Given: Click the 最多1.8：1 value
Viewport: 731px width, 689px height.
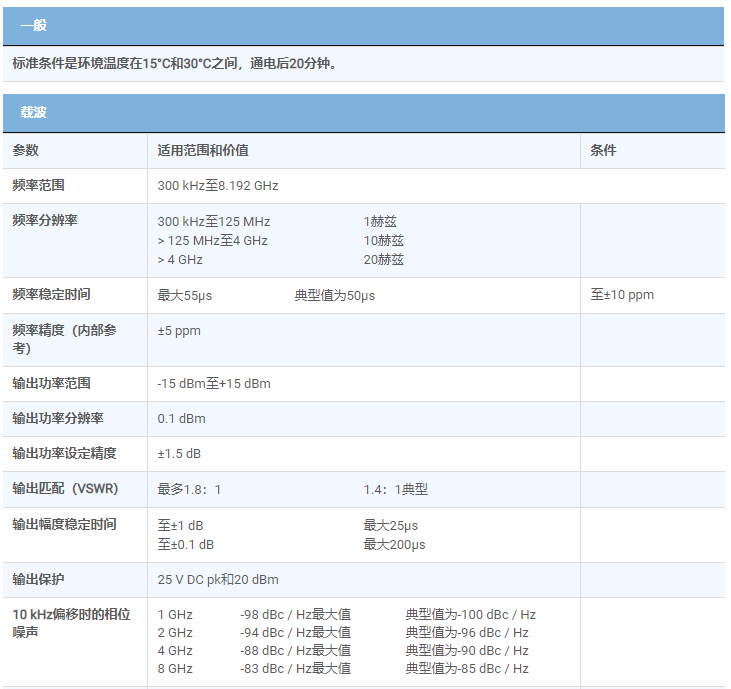Looking at the screenshot, I should click(x=189, y=489).
